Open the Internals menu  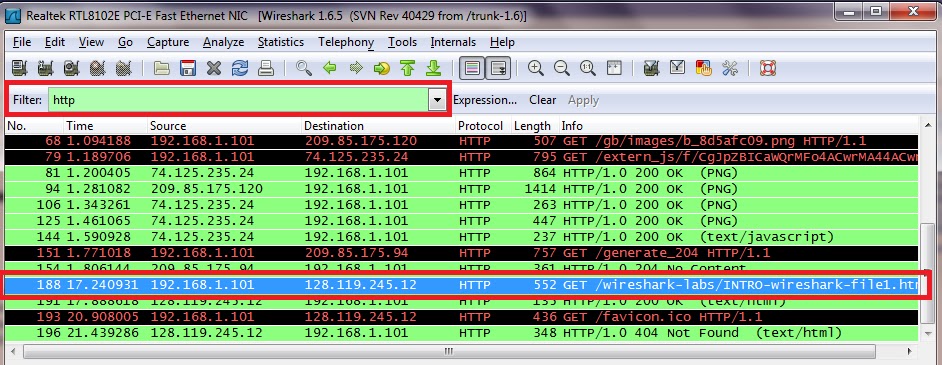point(453,42)
